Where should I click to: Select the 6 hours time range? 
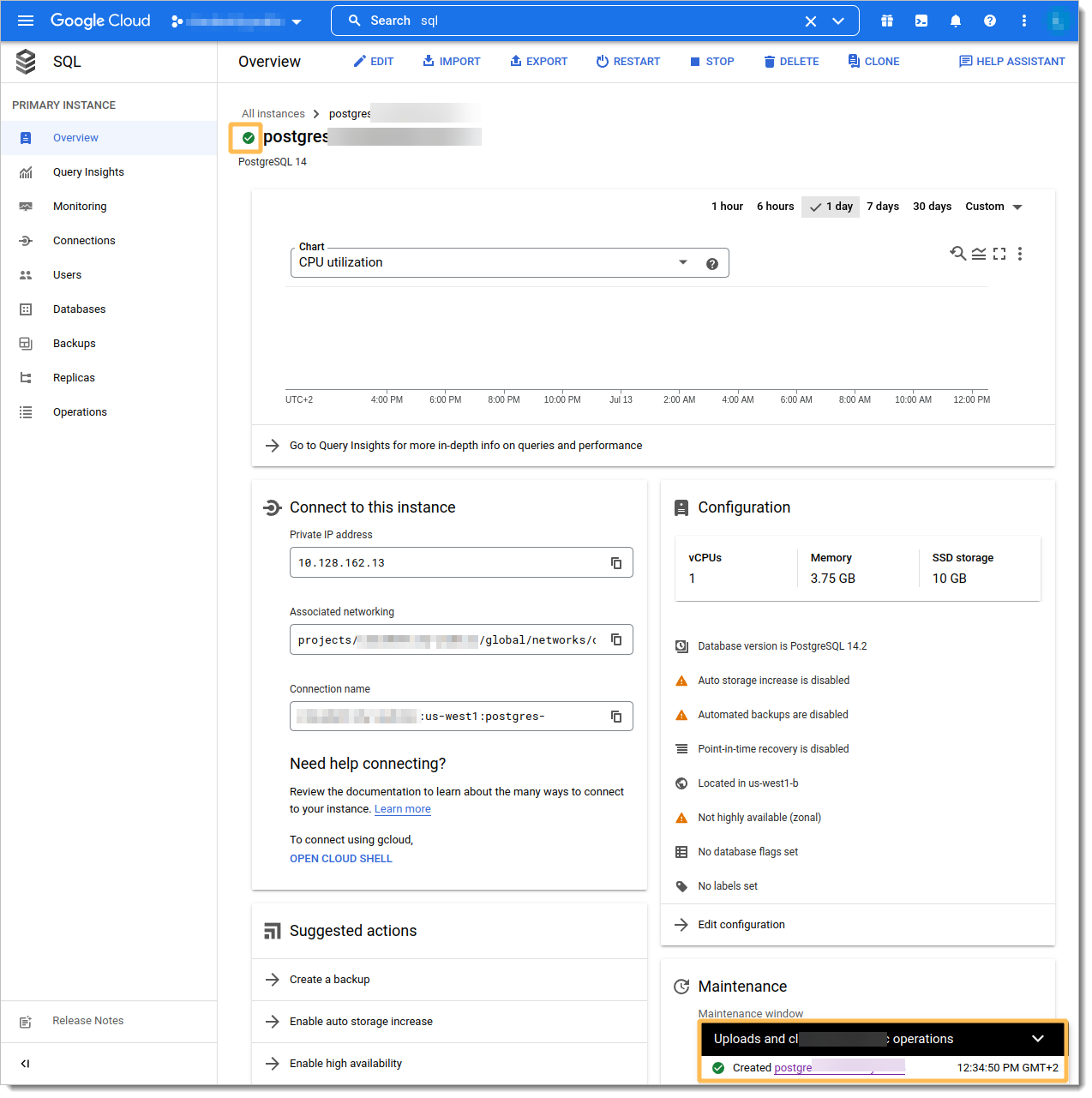[x=776, y=207]
